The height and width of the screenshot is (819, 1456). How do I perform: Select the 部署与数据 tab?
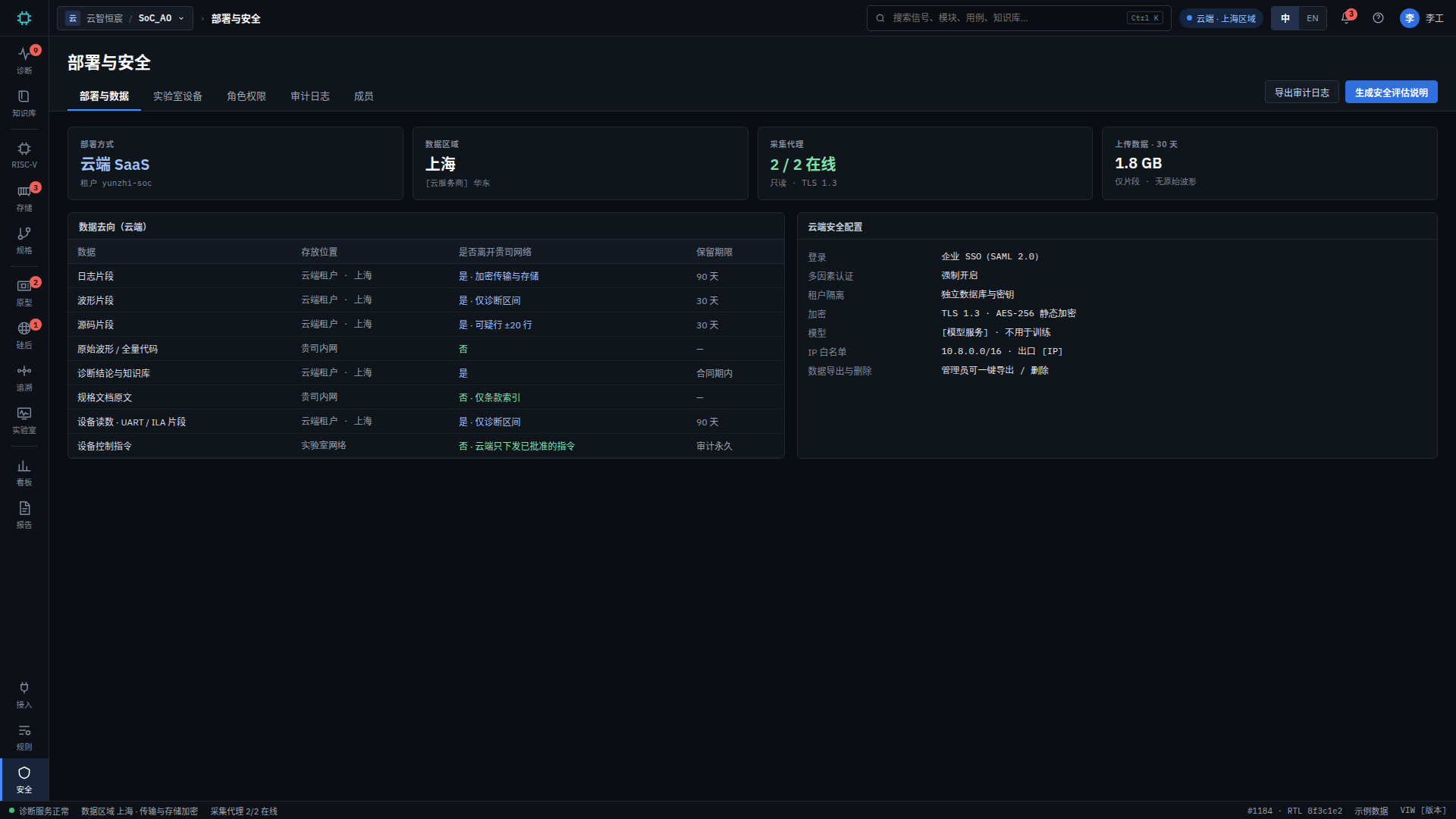[x=104, y=96]
